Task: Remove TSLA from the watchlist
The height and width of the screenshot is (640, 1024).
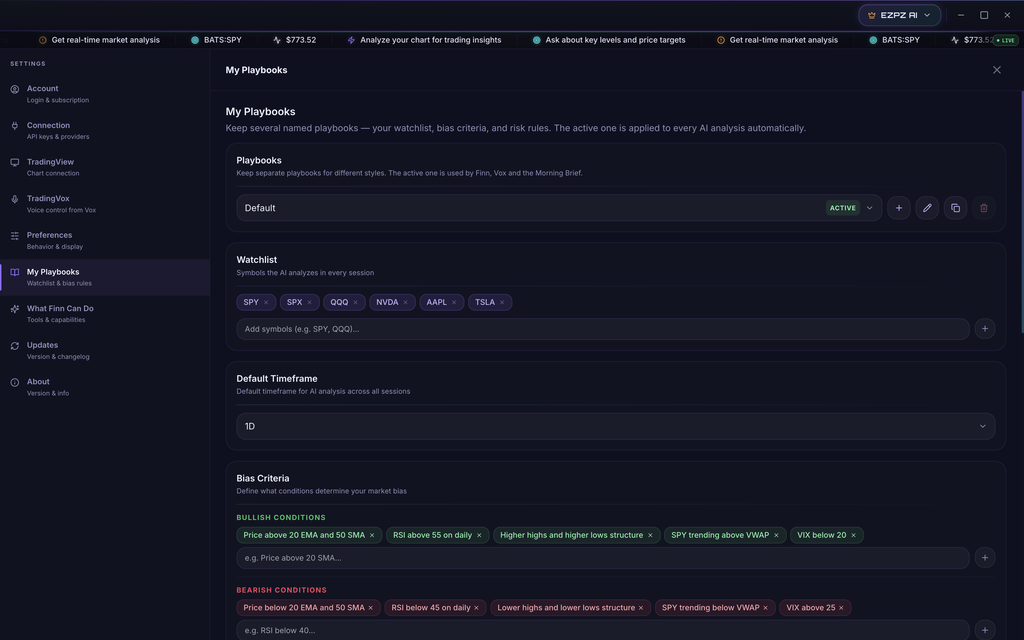Action: [x=502, y=302]
